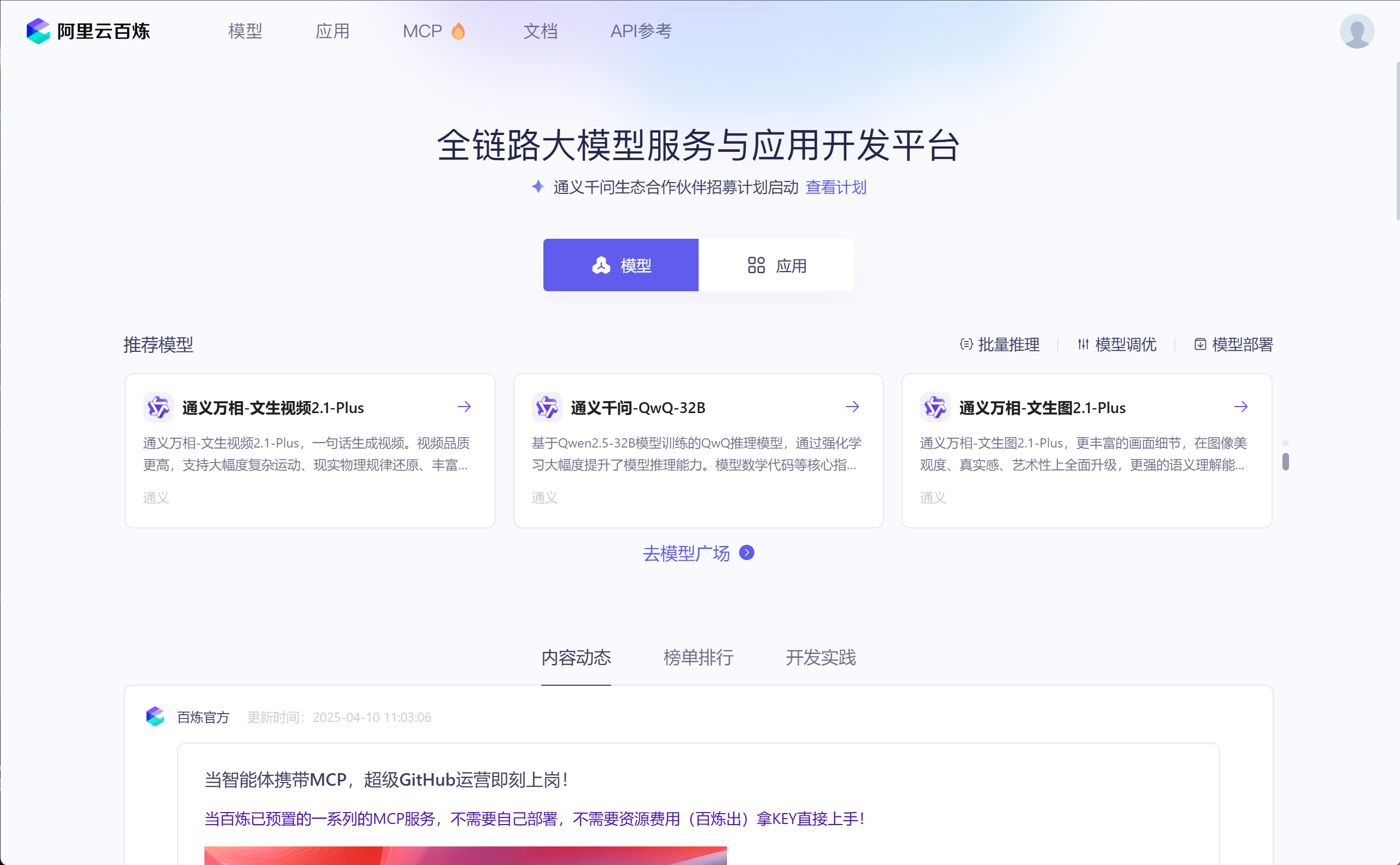Click the active carousel pagination indicator beside model cards
The height and width of the screenshot is (865, 1400).
[1286, 462]
